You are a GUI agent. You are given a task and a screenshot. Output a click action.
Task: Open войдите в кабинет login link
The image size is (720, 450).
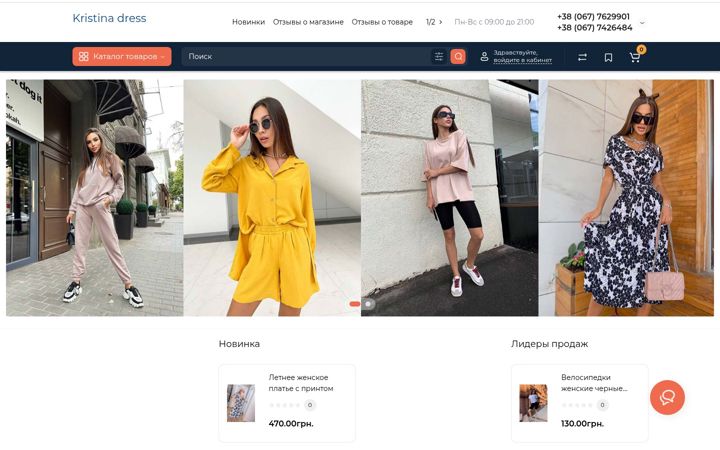(523, 60)
